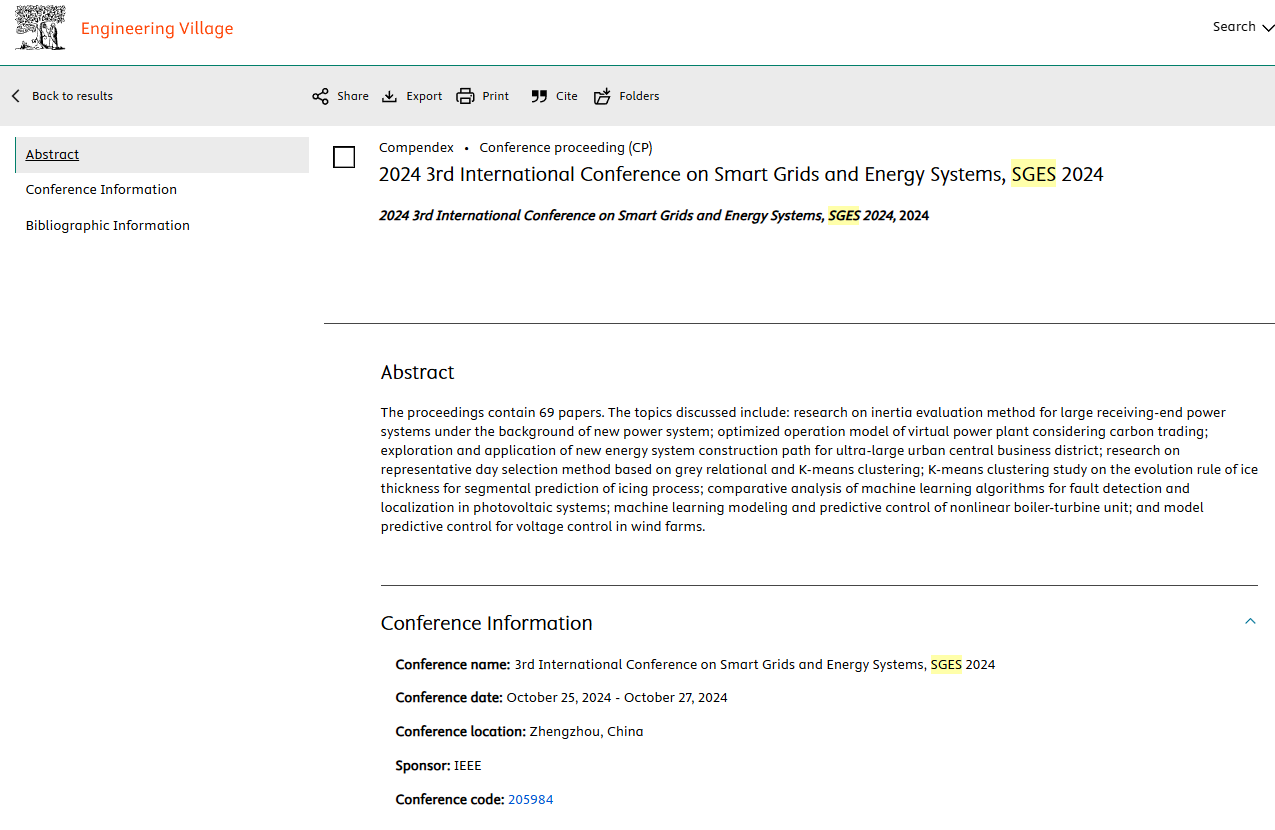Click the abstract paragraph text

[819, 469]
